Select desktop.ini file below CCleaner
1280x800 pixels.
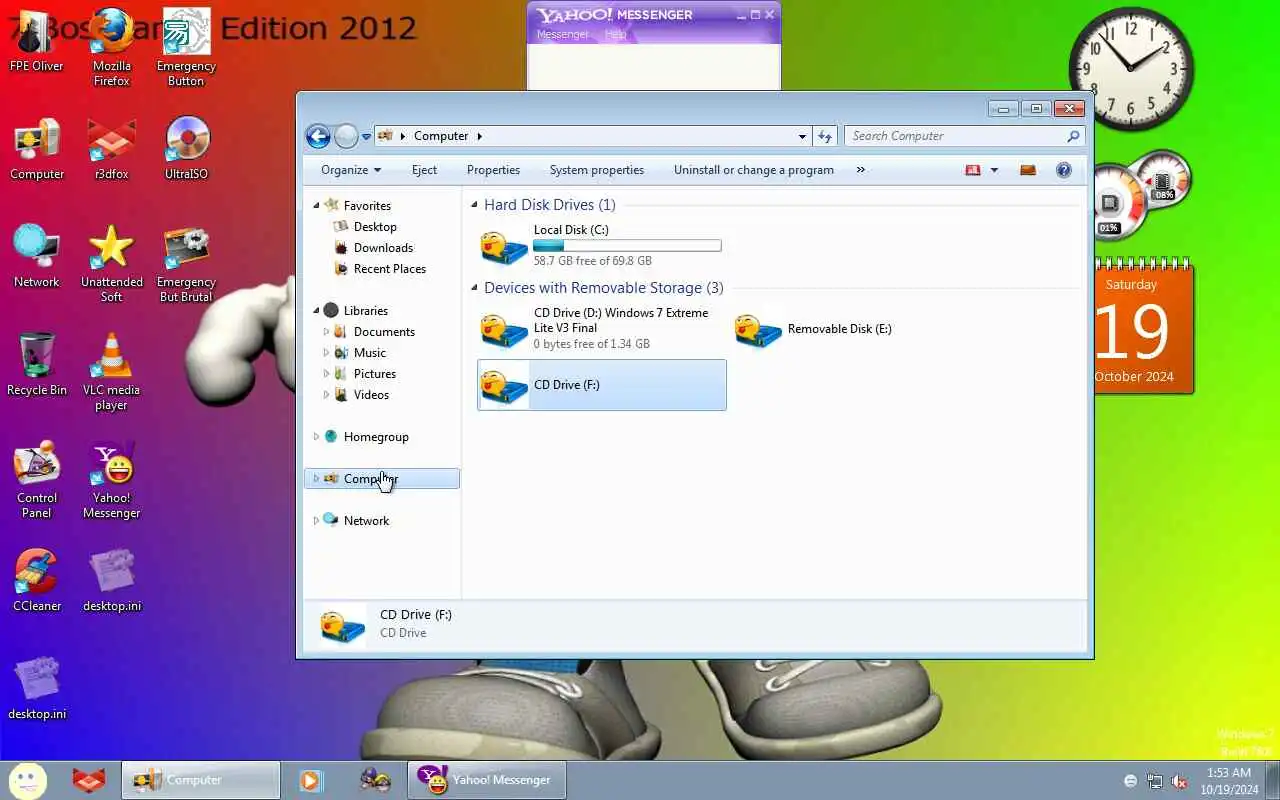(37, 690)
